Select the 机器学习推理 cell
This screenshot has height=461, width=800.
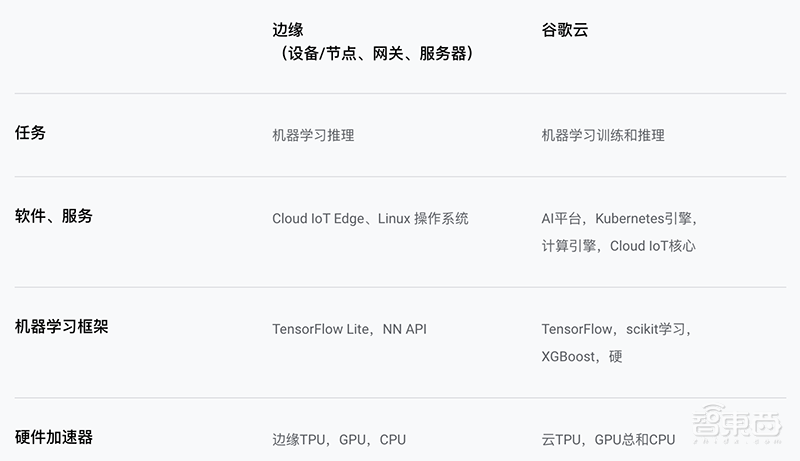(x=313, y=135)
